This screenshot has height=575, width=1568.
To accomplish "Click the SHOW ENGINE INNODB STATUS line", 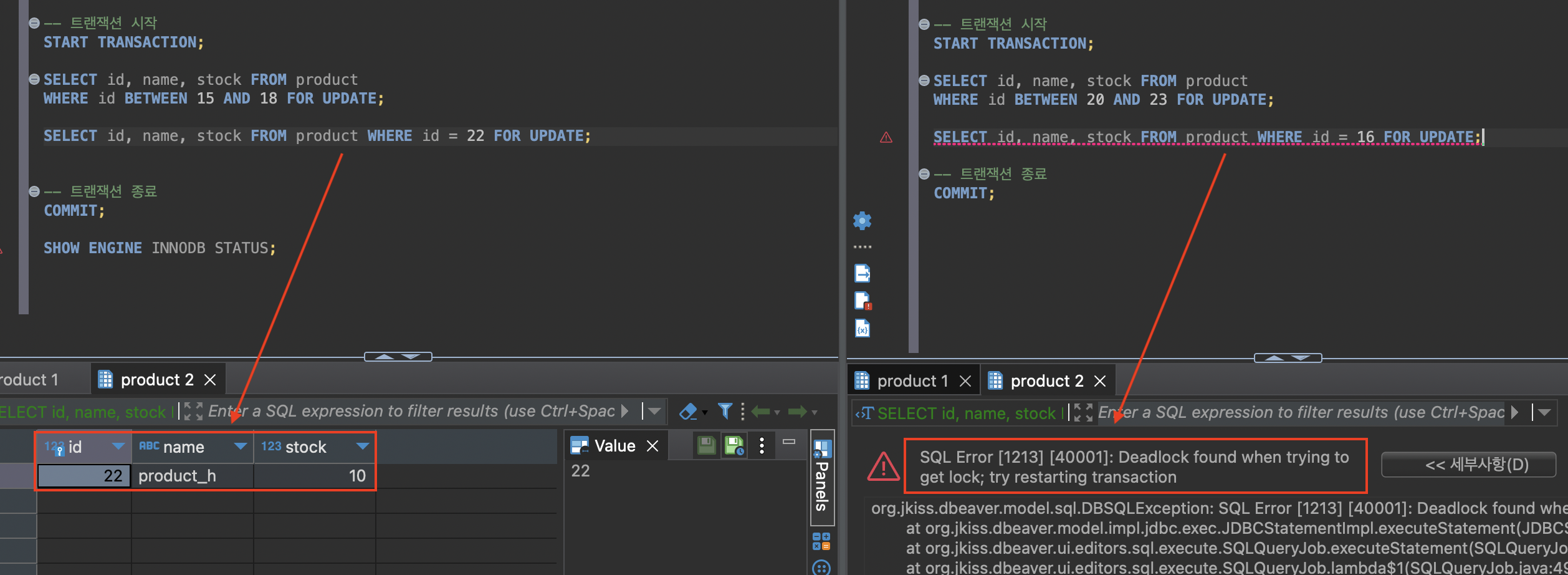I will tap(160, 248).
